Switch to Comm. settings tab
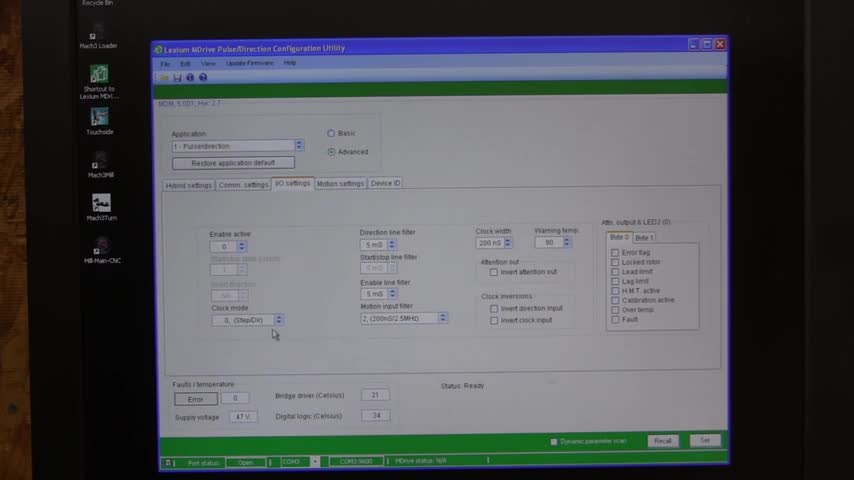Viewport: 854px width, 480px height. (x=243, y=185)
